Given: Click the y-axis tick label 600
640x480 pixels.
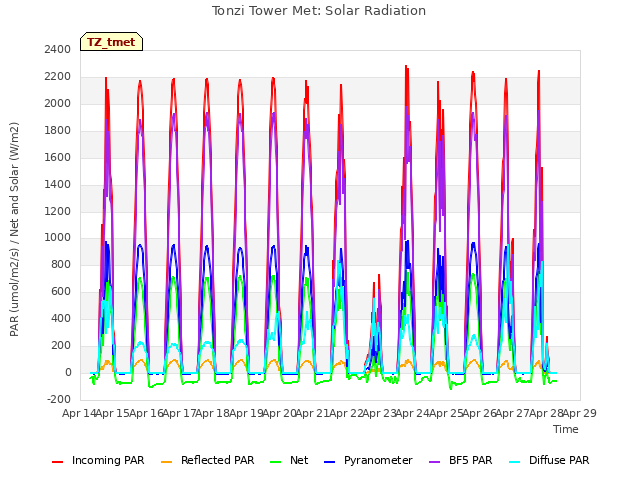Looking at the screenshot, I should (61, 291).
